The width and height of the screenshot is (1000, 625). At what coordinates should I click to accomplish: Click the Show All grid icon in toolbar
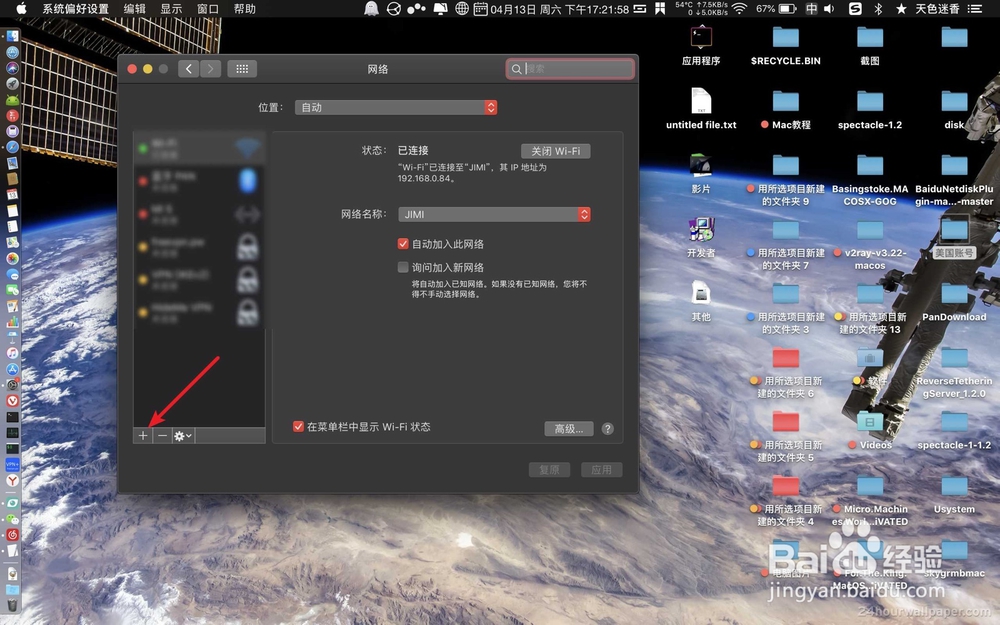241,68
